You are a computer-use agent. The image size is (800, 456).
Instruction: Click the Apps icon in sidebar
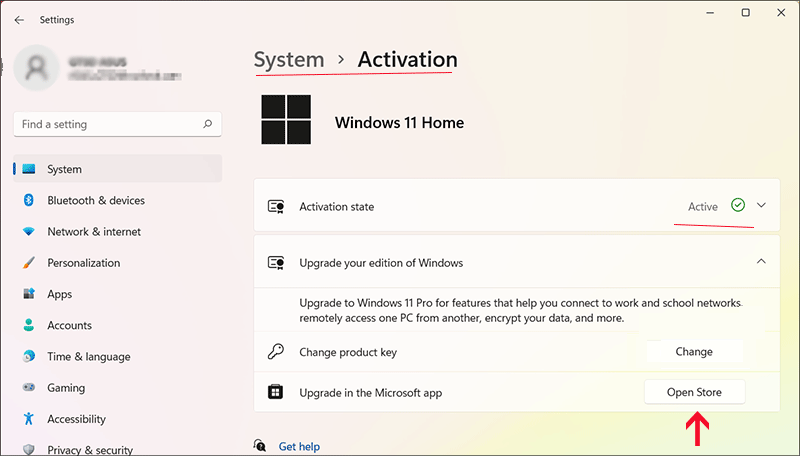click(29, 294)
